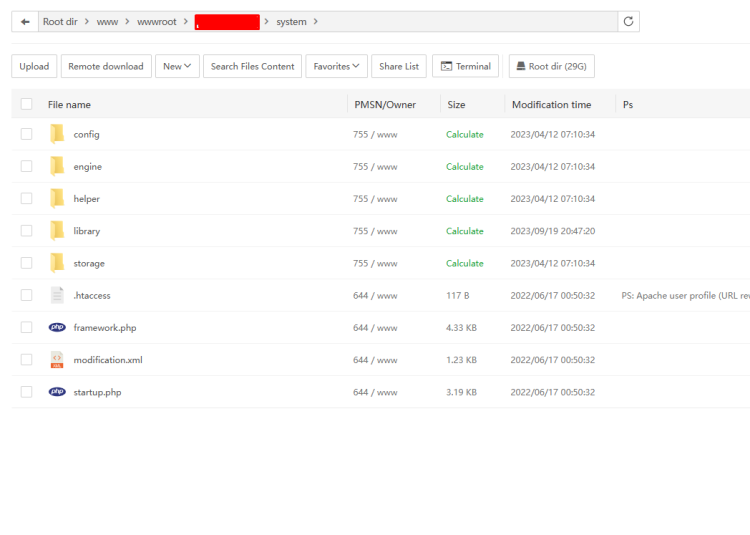The width and height of the screenshot is (750, 535).
Task: Select the checkbox beside modification.xml
Action: point(26,360)
